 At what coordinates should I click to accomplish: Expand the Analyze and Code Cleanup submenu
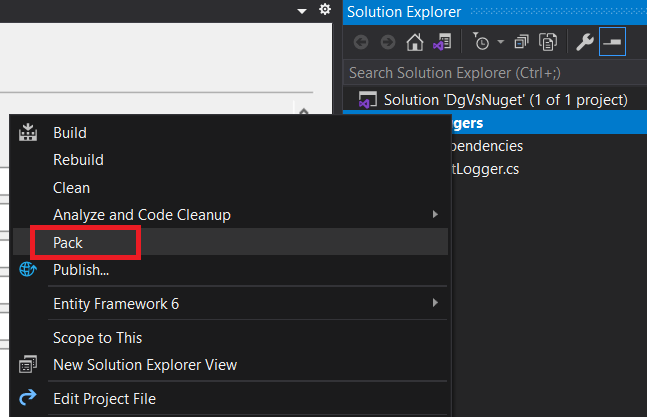pyautogui.click(x=434, y=215)
